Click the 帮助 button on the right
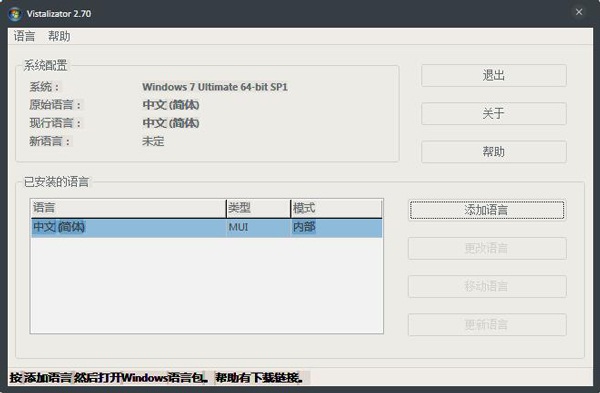 [x=494, y=152]
